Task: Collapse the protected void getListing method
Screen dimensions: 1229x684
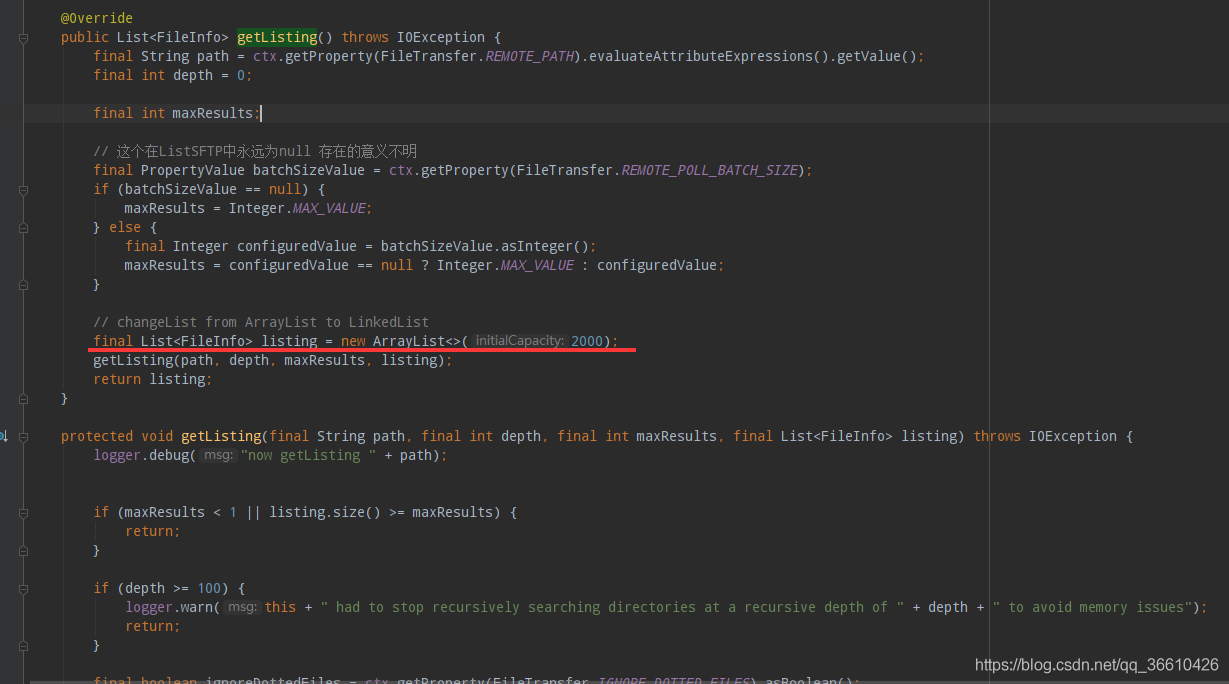Action: 23,437
